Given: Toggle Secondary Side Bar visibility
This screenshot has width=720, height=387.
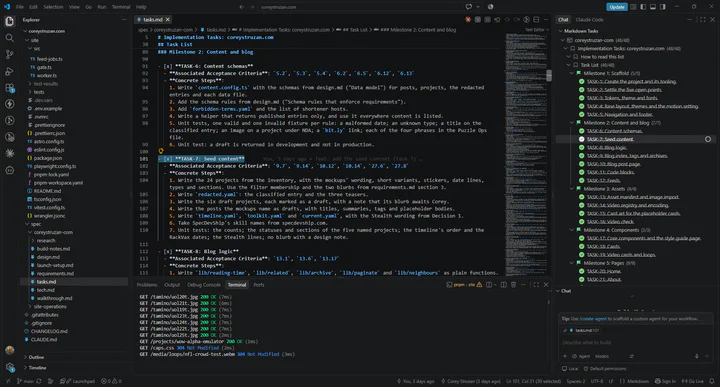Looking at the screenshot, I should [x=663, y=7].
